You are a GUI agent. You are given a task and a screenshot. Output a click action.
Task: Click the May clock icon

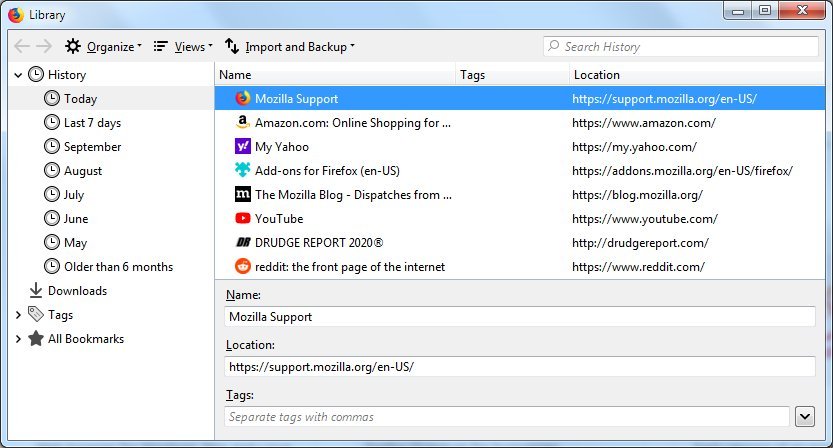[x=52, y=242]
